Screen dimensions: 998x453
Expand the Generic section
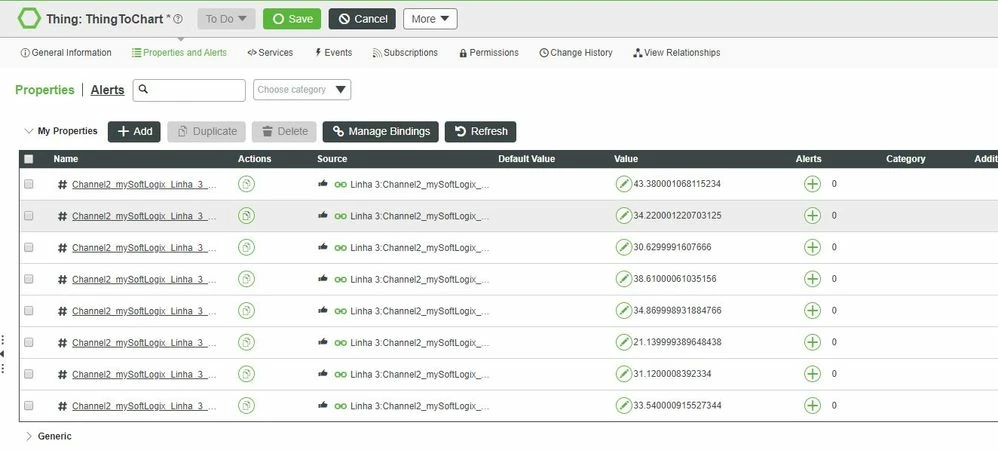[x=28, y=436]
